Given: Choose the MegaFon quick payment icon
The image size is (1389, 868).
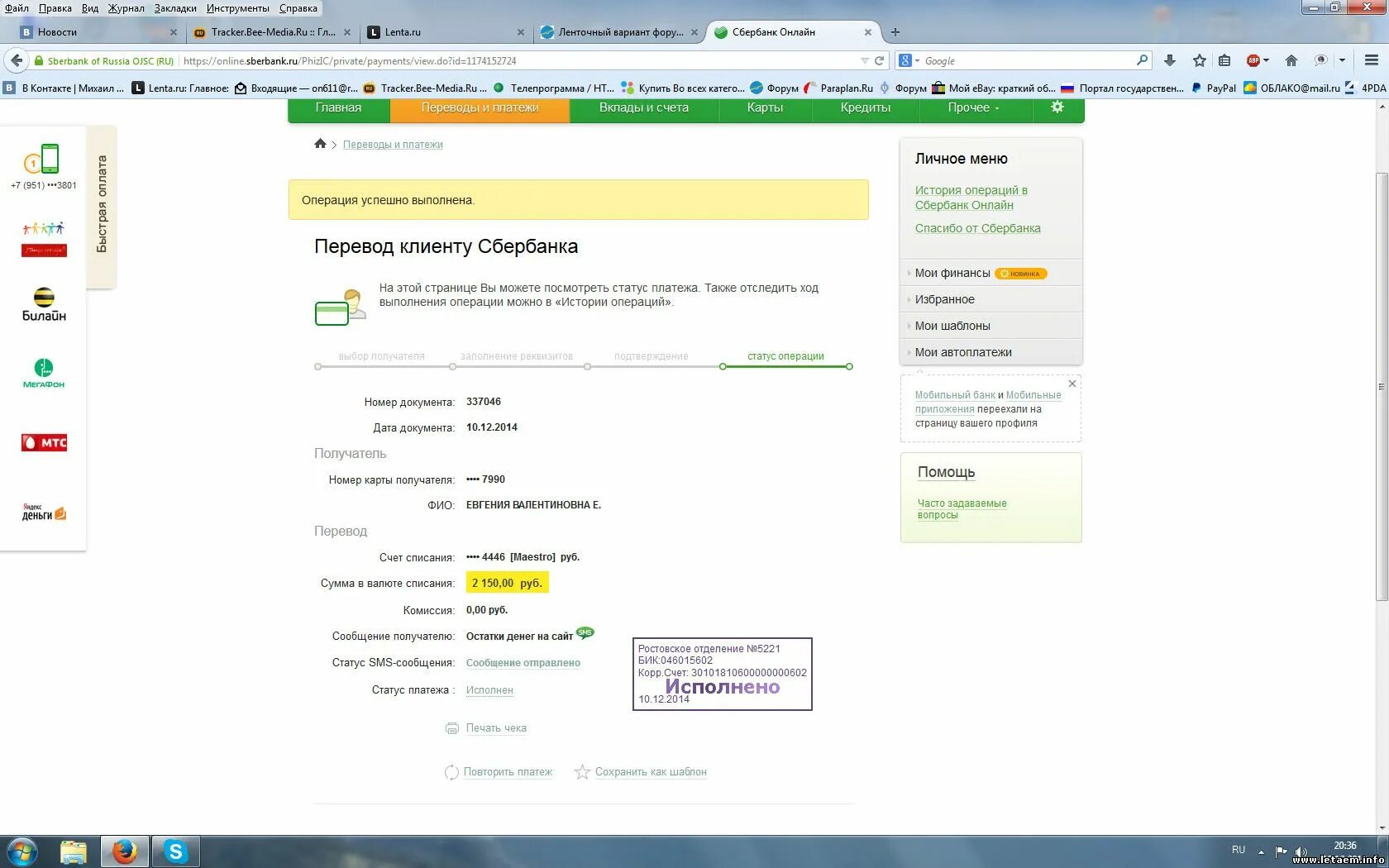Looking at the screenshot, I should 44,374.
